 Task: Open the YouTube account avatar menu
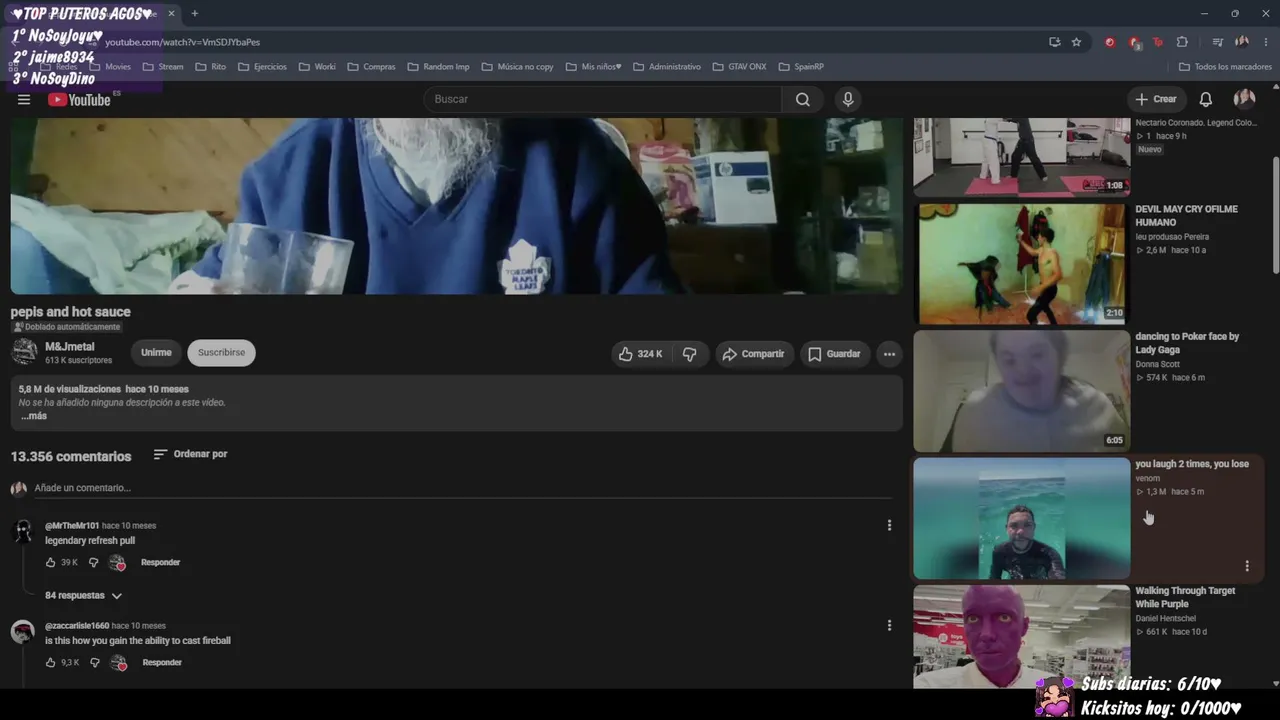click(1244, 99)
